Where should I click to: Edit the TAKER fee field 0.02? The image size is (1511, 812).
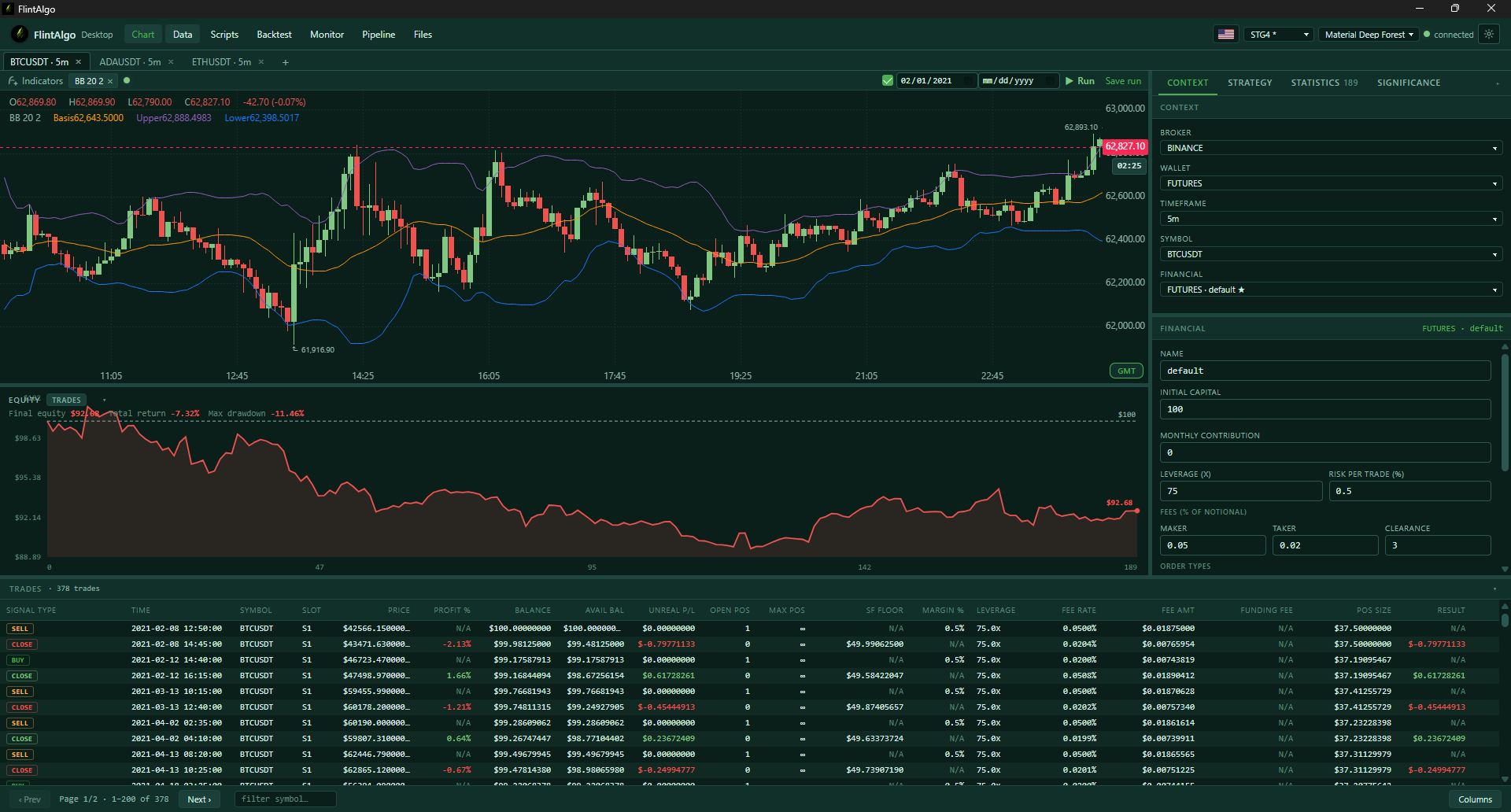[1325, 545]
